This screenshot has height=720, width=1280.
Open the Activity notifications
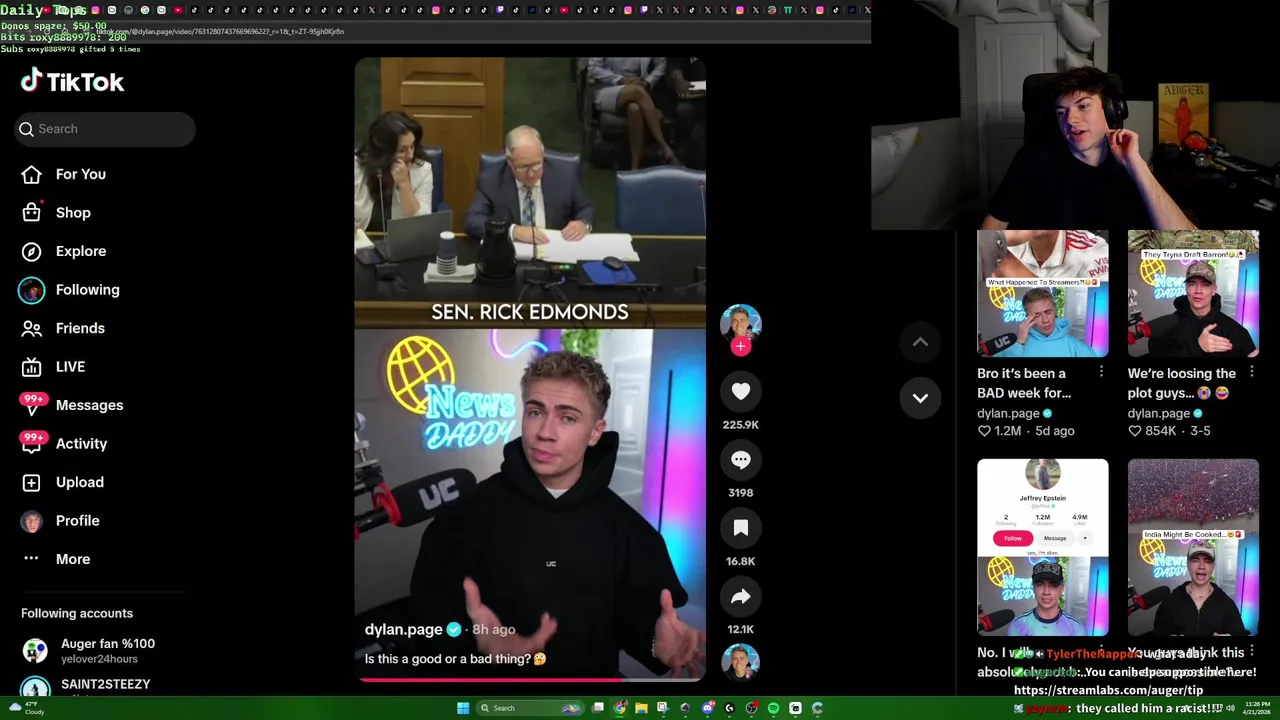[81, 443]
